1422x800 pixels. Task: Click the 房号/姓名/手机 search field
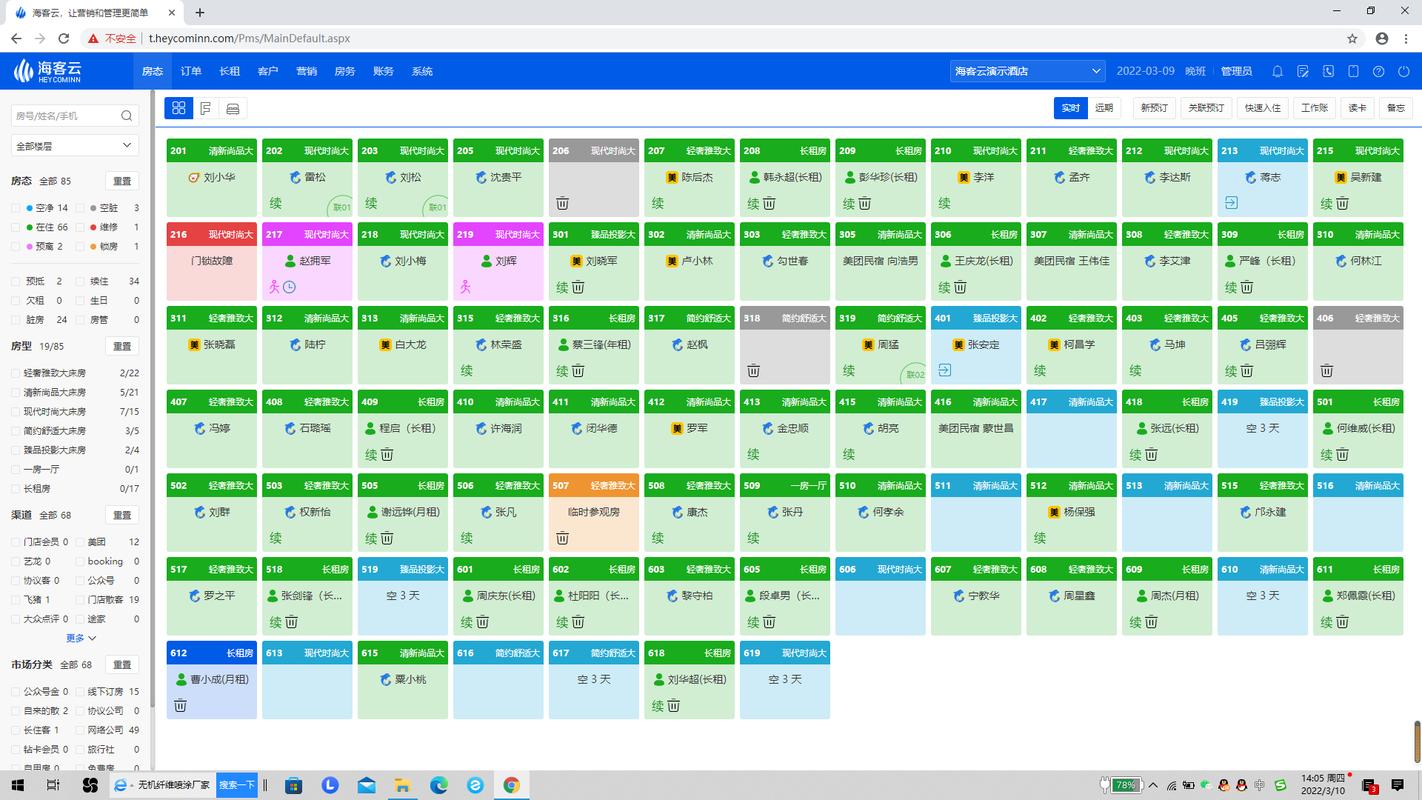click(x=65, y=116)
